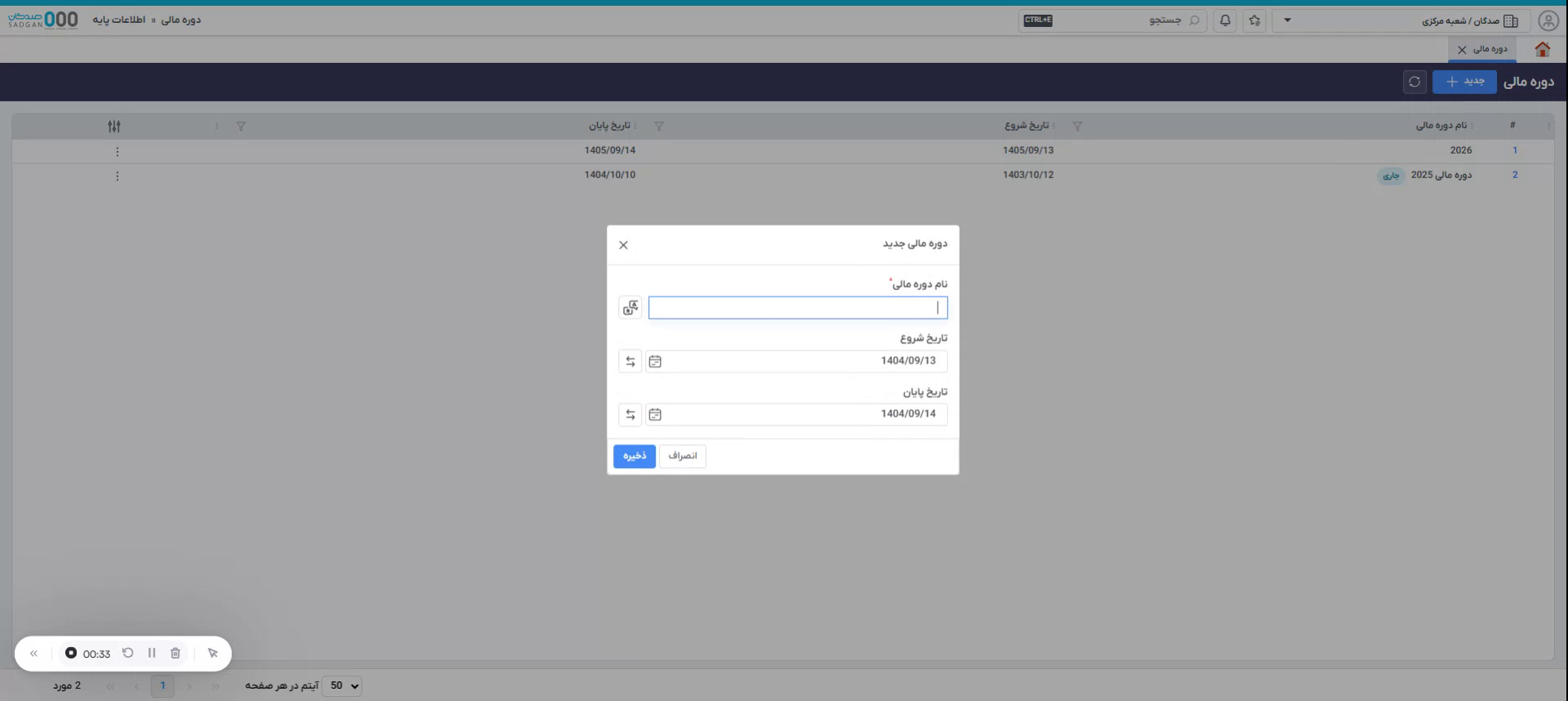1568x701 pixels.
Task: Stop the screen recording
Action: tap(71, 653)
